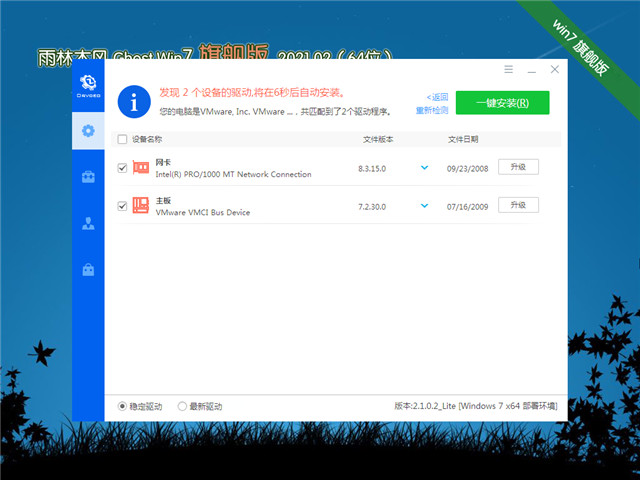Open the gear settings sidebar tab

(x=88, y=131)
